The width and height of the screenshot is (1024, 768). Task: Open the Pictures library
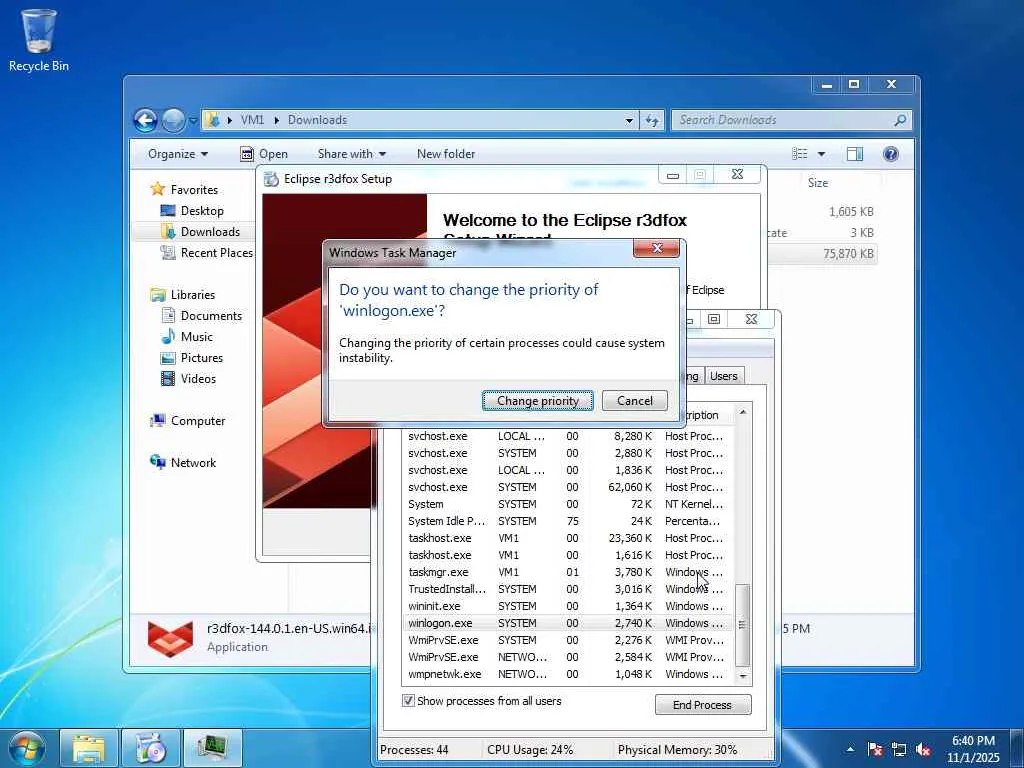click(192, 358)
